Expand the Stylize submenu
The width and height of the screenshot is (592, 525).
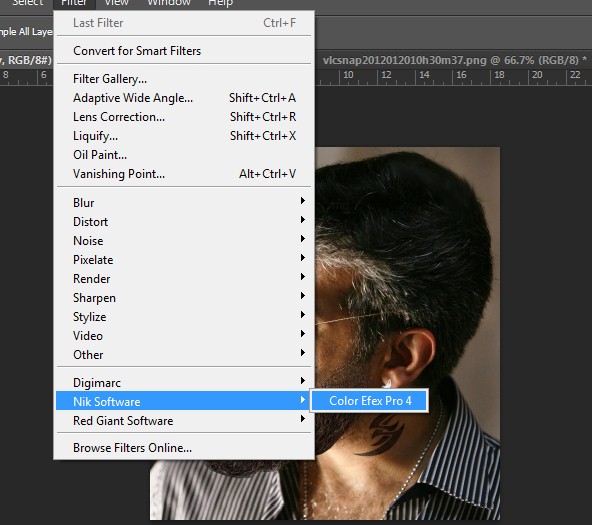[x=184, y=317]
